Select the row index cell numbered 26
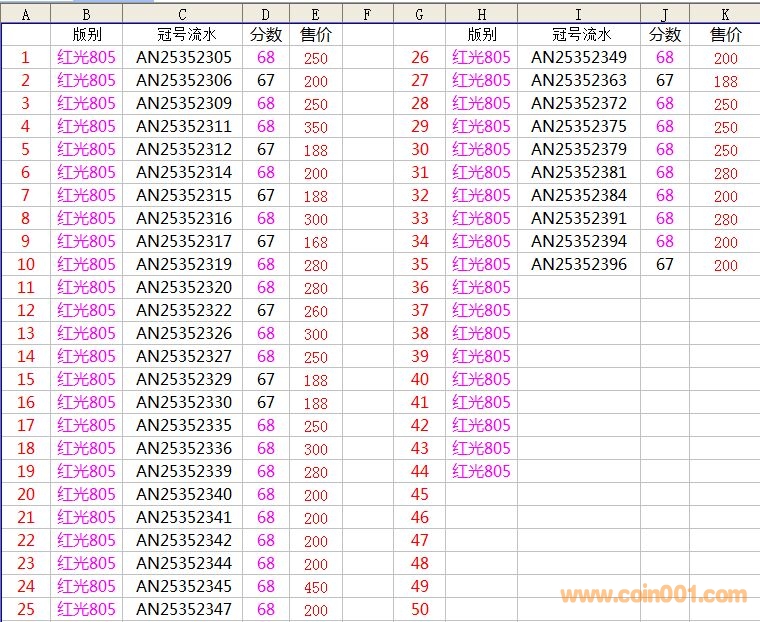 point(420,58)
